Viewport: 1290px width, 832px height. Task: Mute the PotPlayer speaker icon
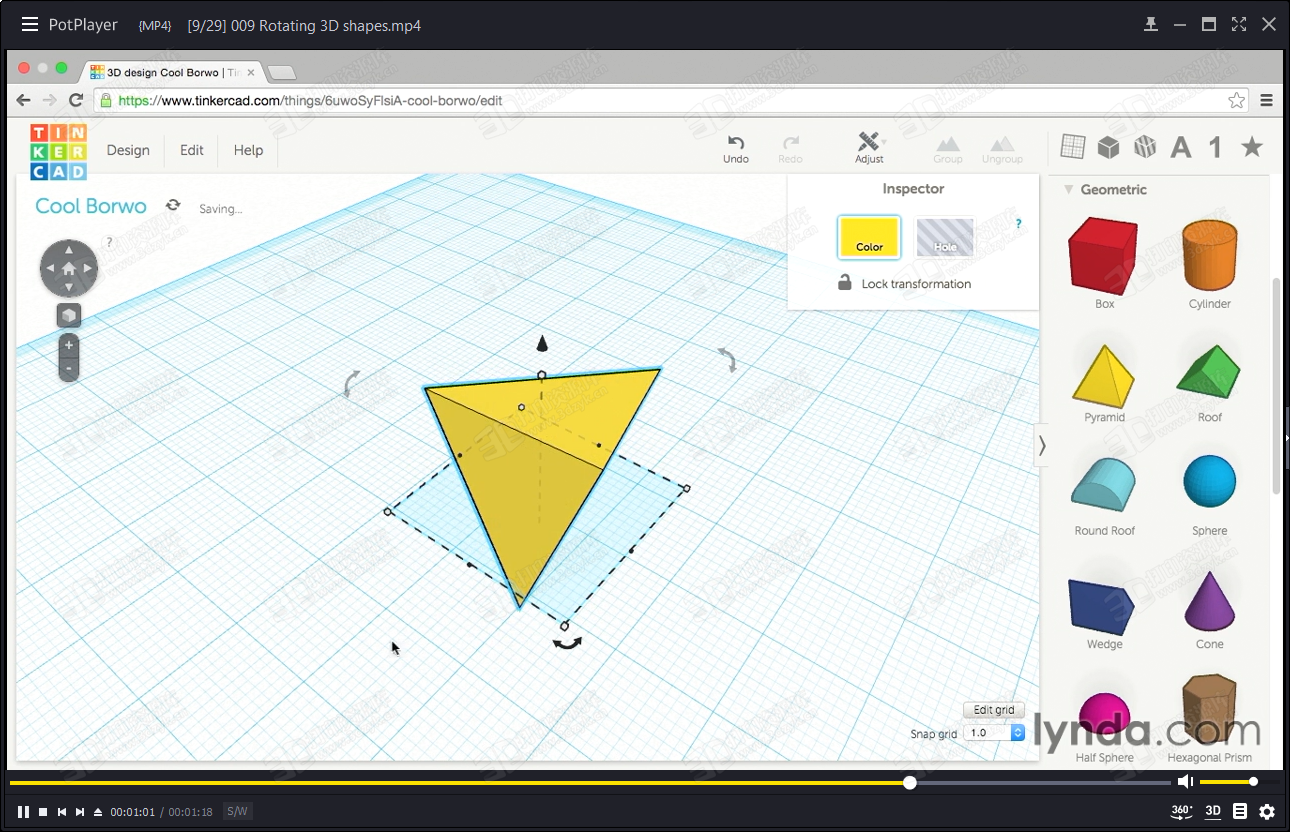(x=1185, y=782)
